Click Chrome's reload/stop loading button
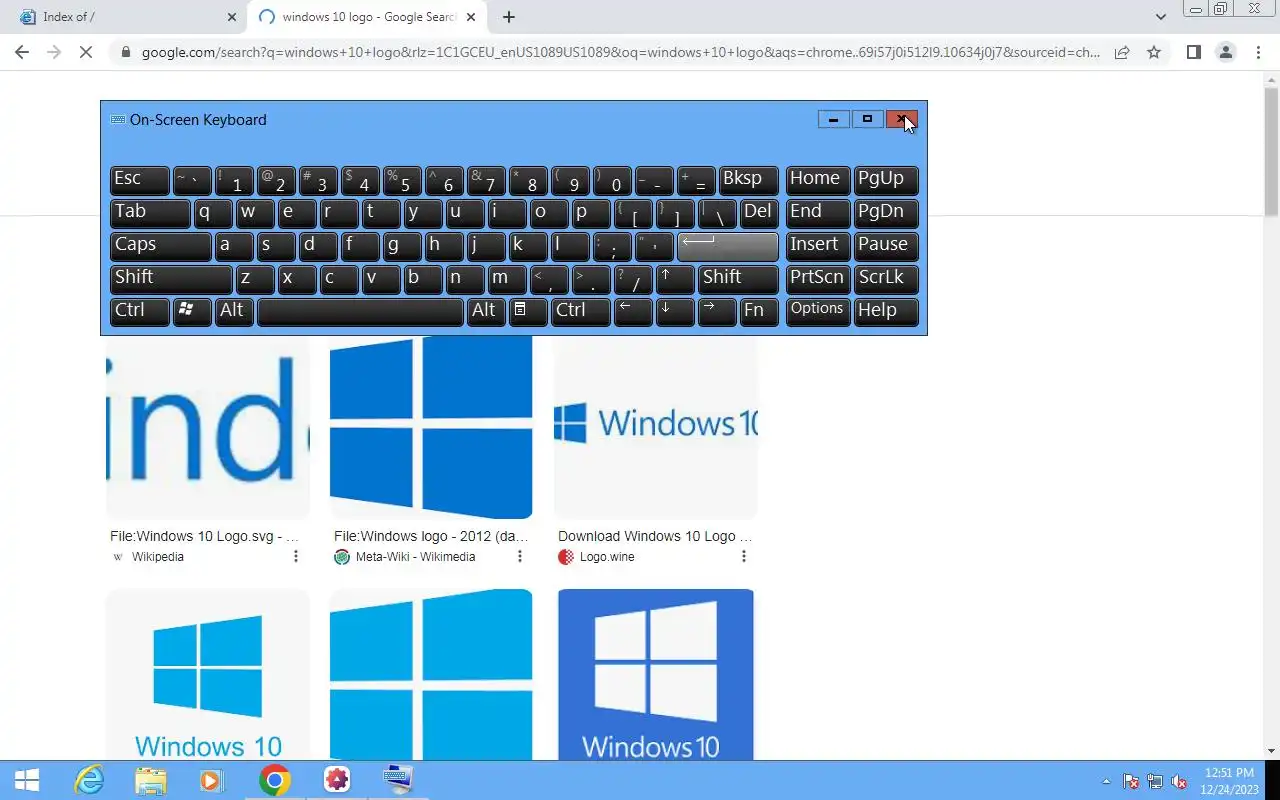 pos(86,52)
